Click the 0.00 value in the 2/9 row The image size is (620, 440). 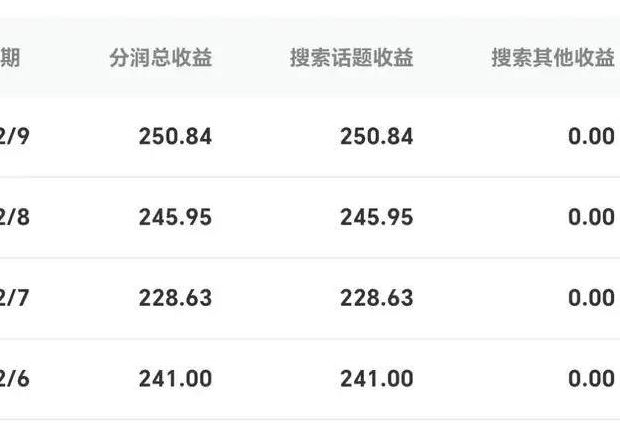click(x=591, y=136)
